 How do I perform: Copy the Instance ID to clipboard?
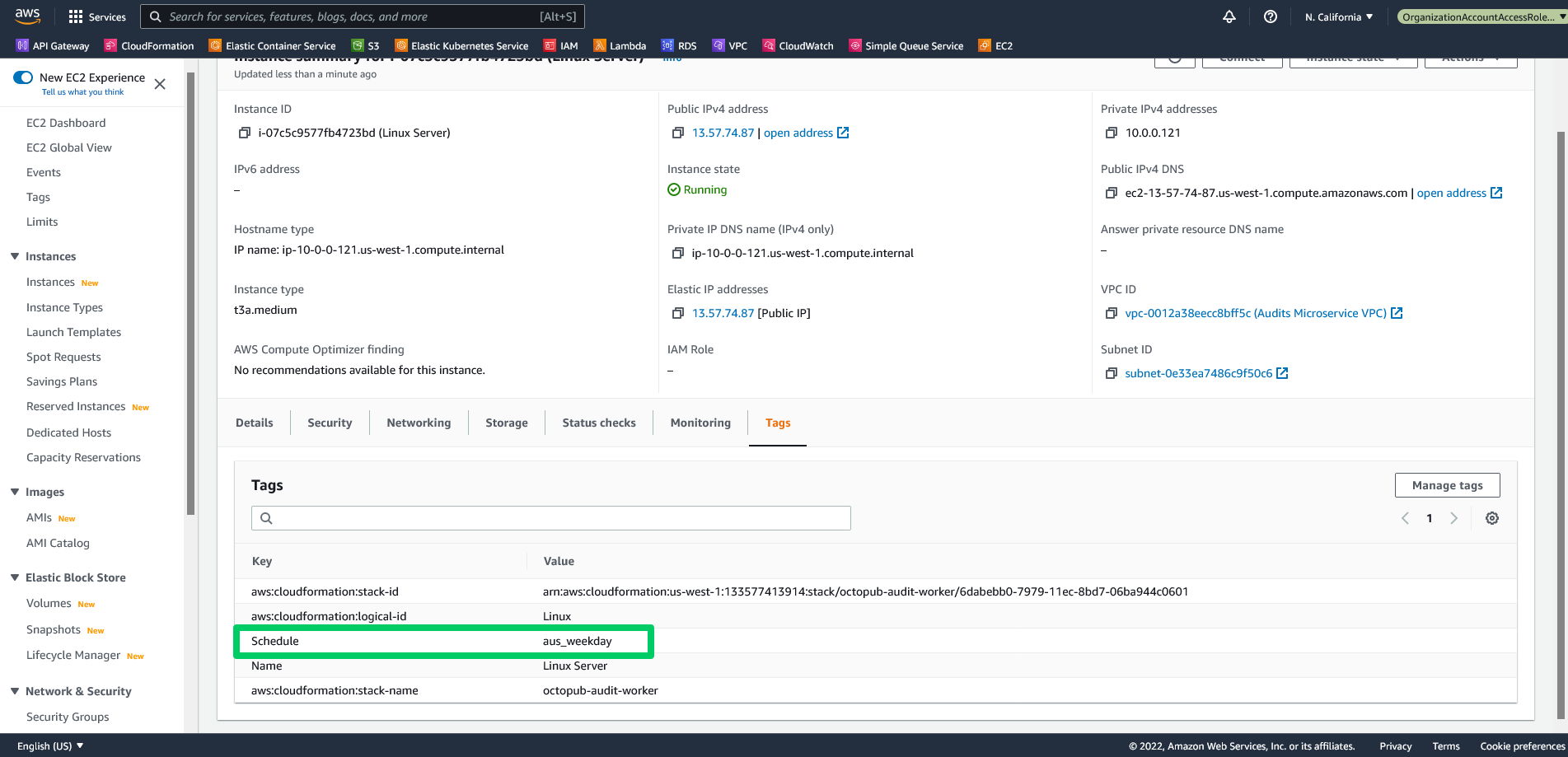click(x=244, y=133)
